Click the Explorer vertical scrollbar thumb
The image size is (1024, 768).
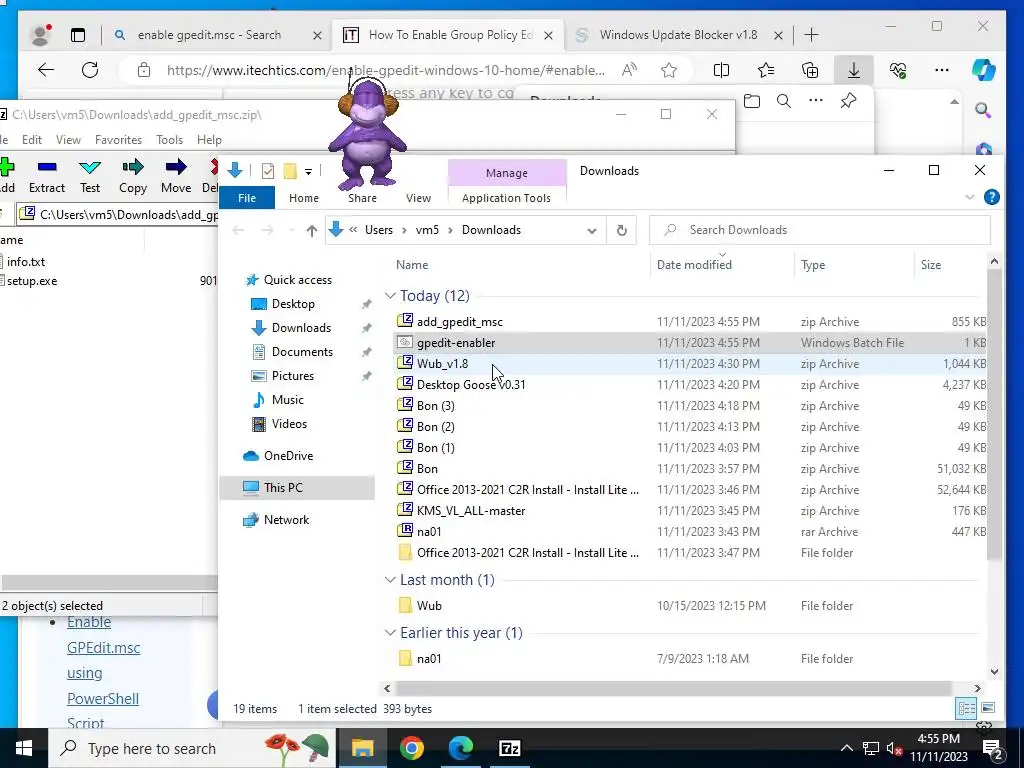point(994,415)
